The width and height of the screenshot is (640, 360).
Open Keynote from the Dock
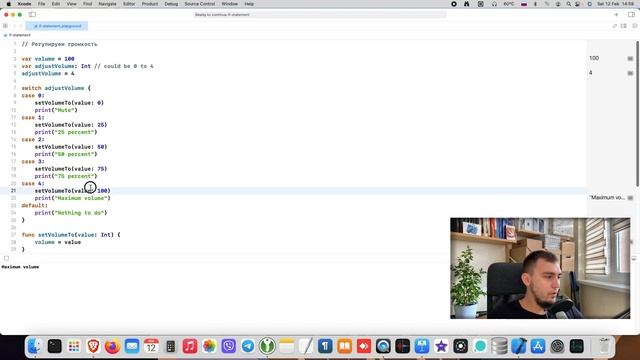[422, 347]
